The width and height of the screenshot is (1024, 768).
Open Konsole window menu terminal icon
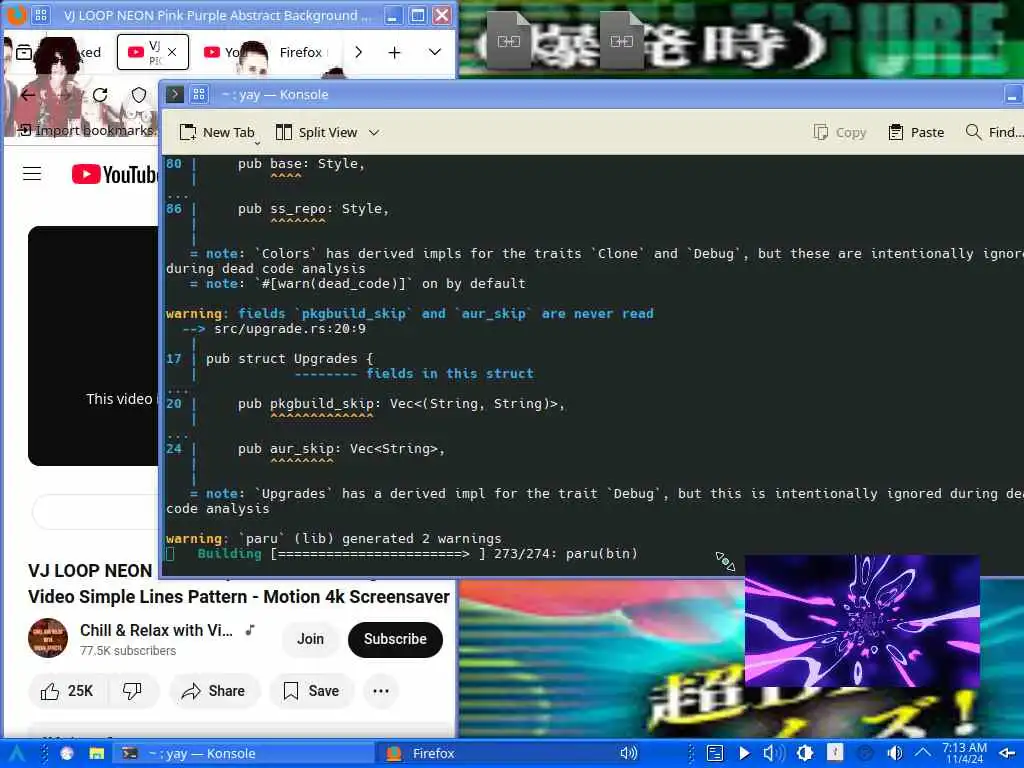coord(174,95)
